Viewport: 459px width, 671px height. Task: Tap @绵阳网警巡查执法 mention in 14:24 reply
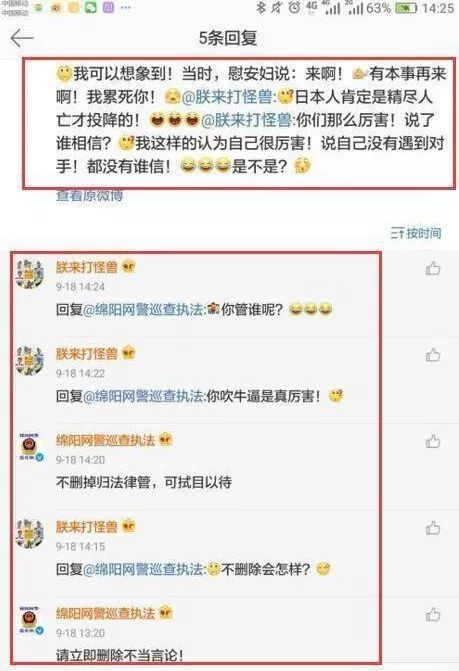click(x=143, y=309)
